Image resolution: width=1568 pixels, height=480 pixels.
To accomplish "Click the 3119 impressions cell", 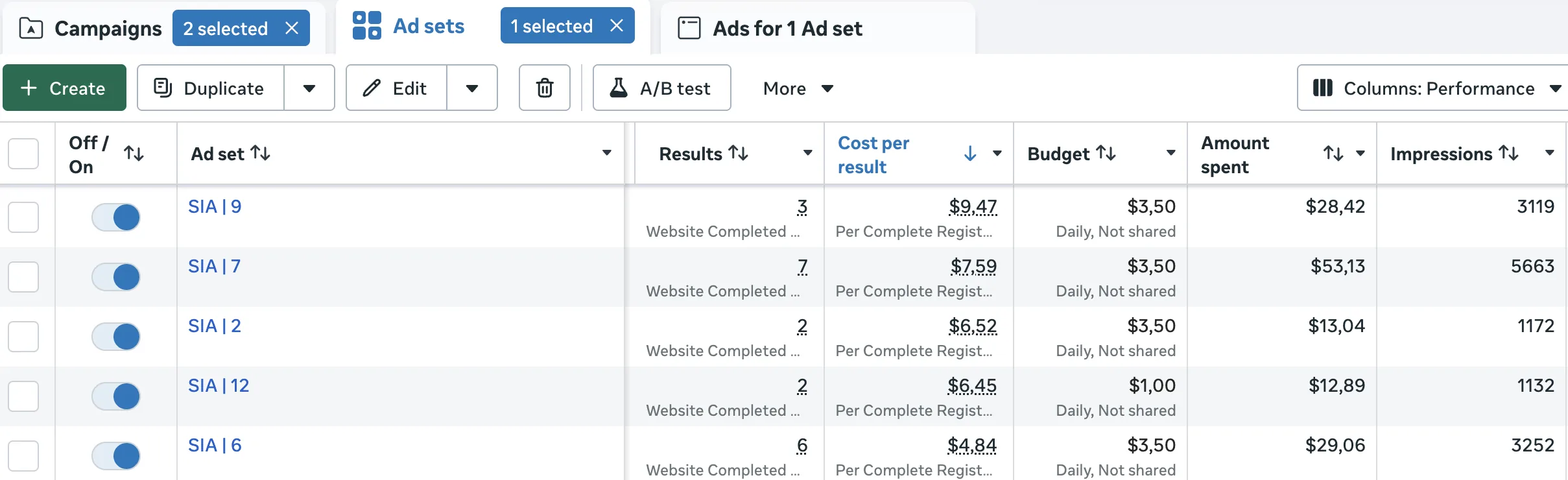I will coord(1536,206).
